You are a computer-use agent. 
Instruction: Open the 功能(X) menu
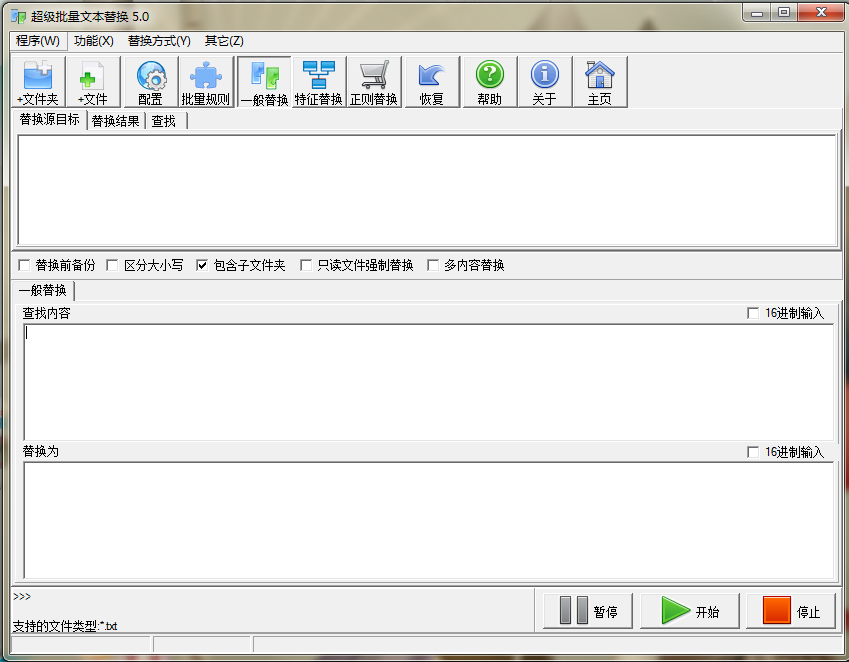click(94, 41)
